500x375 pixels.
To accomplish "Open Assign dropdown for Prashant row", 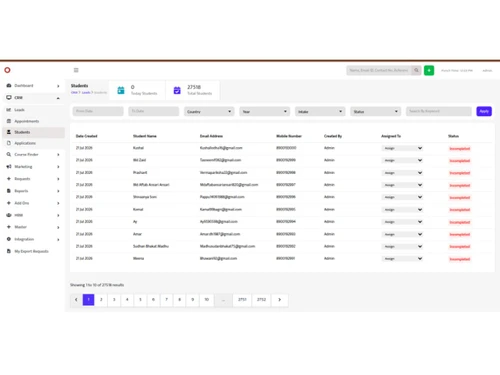I will coord(402,173).
